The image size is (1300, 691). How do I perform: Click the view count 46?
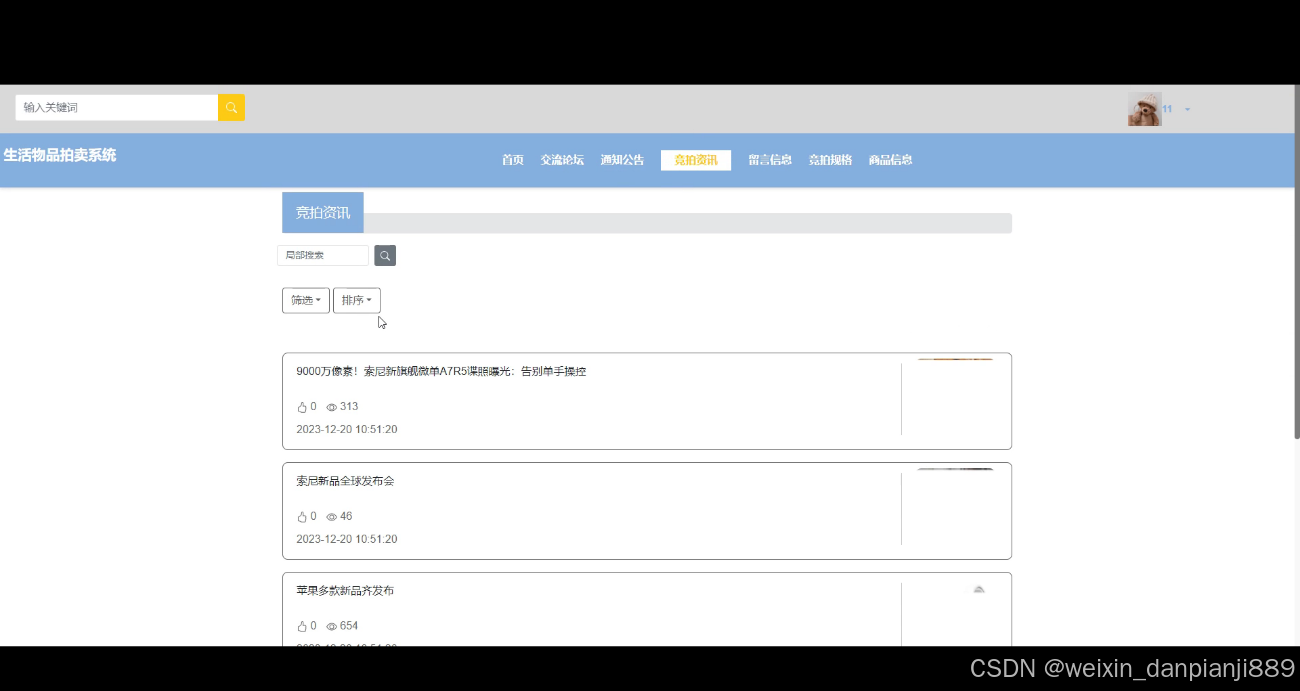[x=346, y=517]
